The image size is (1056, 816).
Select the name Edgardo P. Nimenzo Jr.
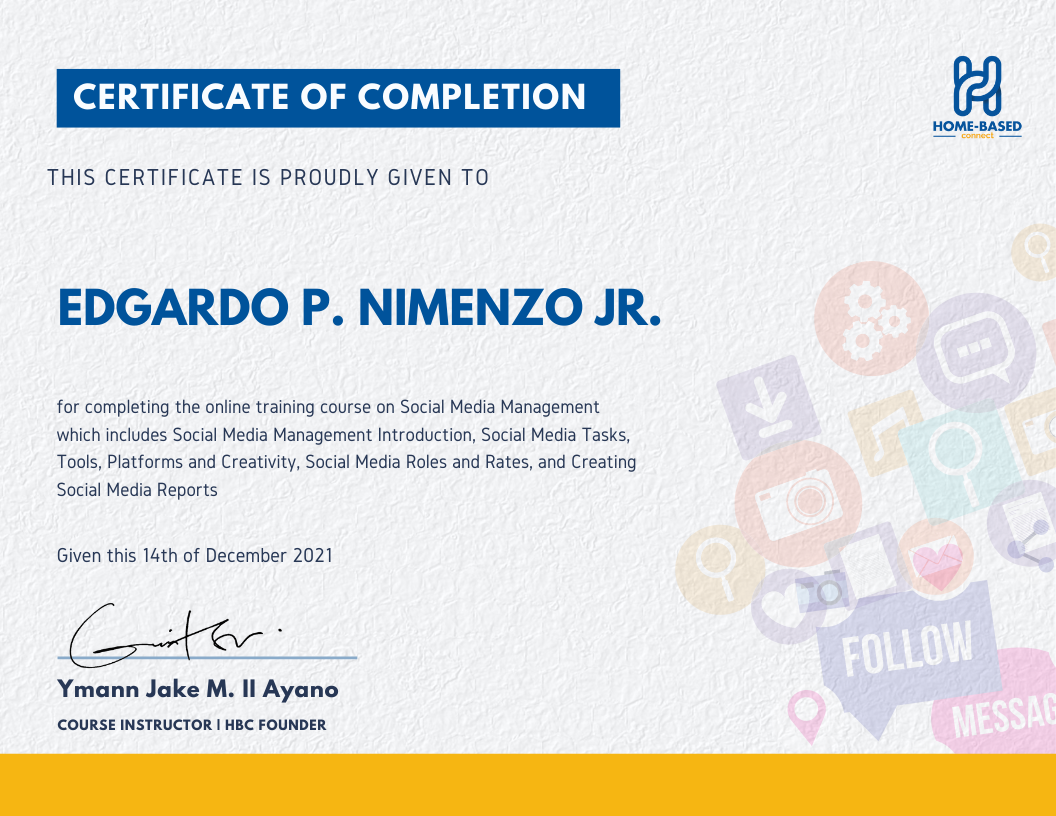(360, 308)
